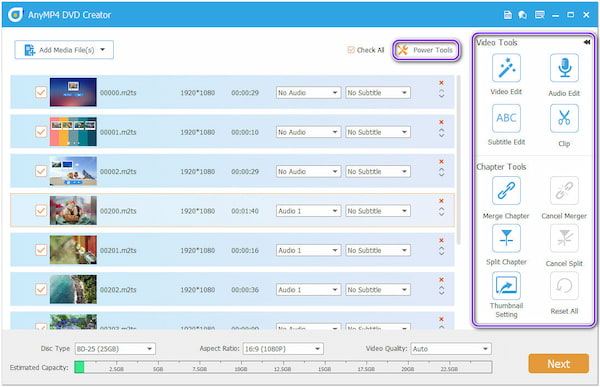600x387 pixels.
Task: Collapse the Power Tools side panel
Action: (x=587, y=42)
